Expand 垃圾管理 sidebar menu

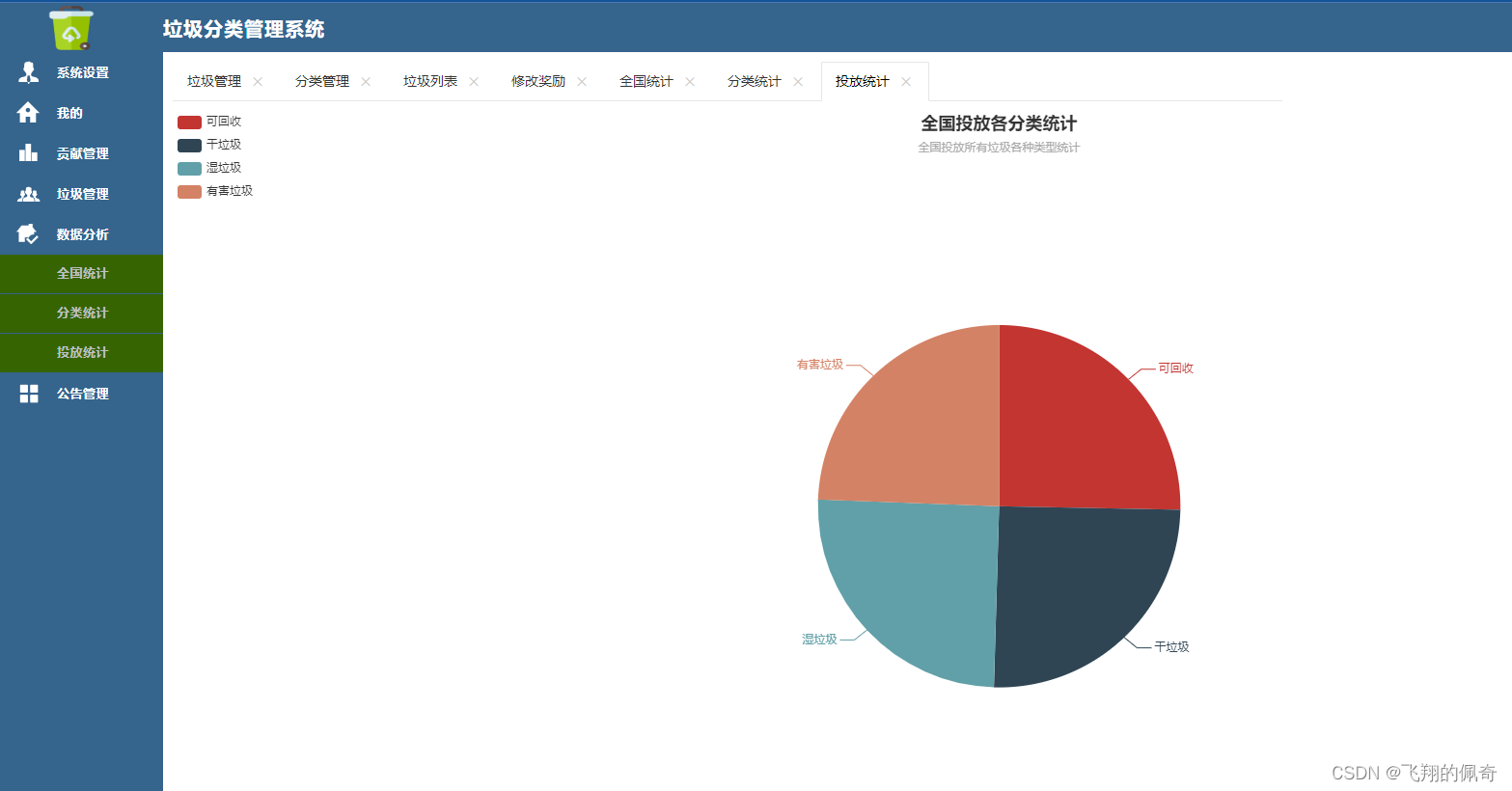[x=81, y=194]
